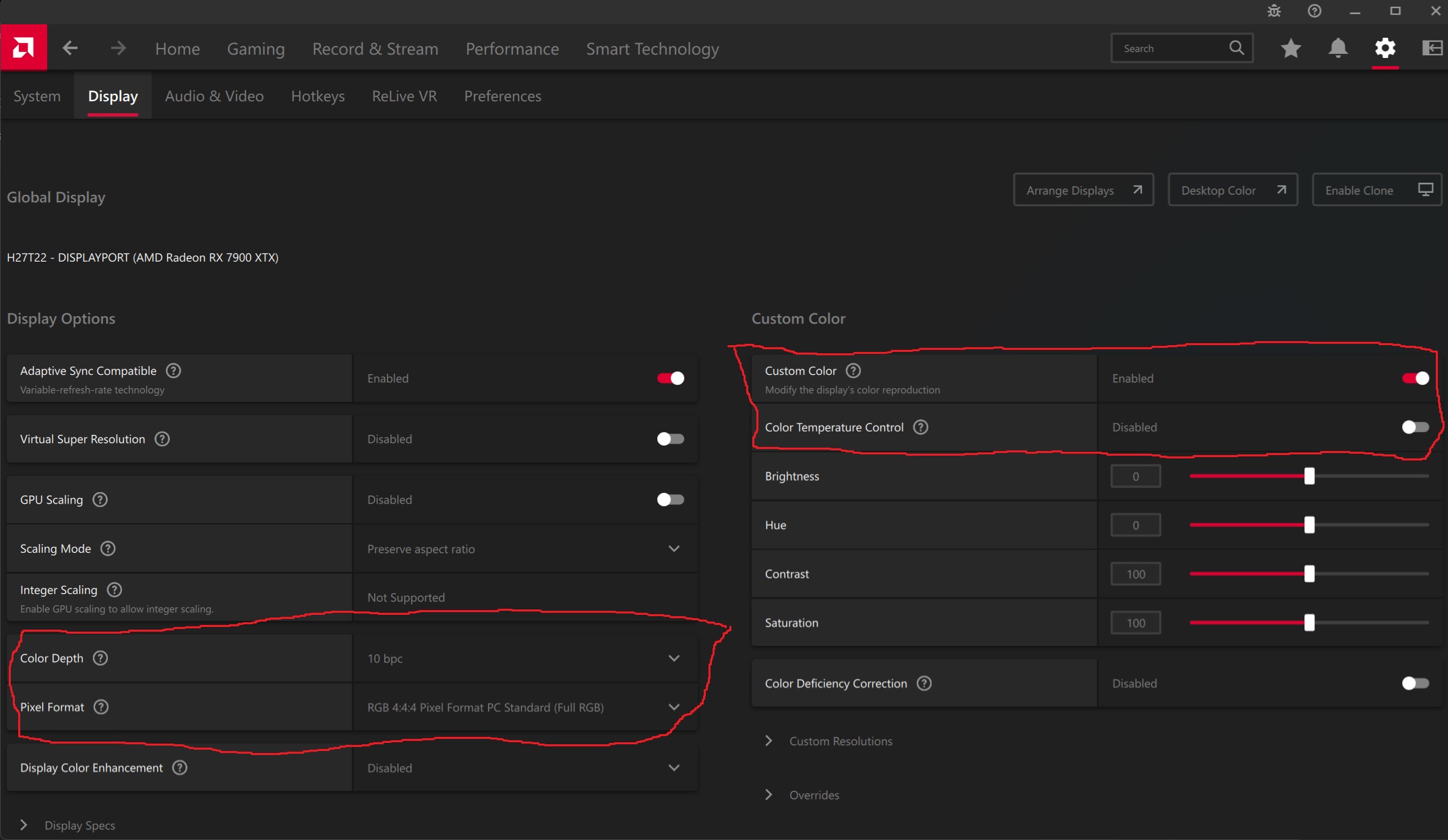Go back with the left arrow
The image size is (1448, 840).
coord(70,48)
